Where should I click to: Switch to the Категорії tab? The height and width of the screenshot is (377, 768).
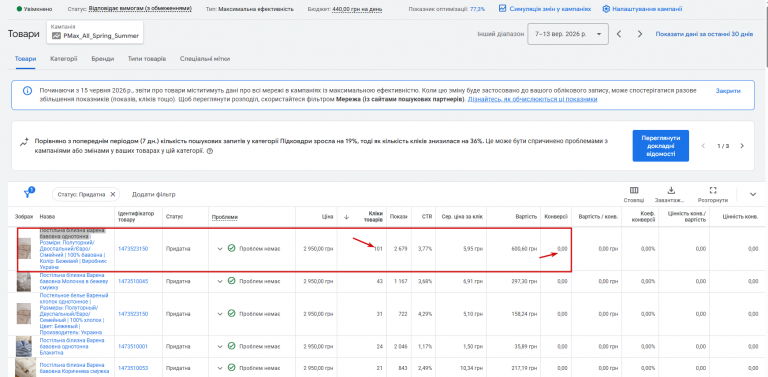(x=64, y=59)
